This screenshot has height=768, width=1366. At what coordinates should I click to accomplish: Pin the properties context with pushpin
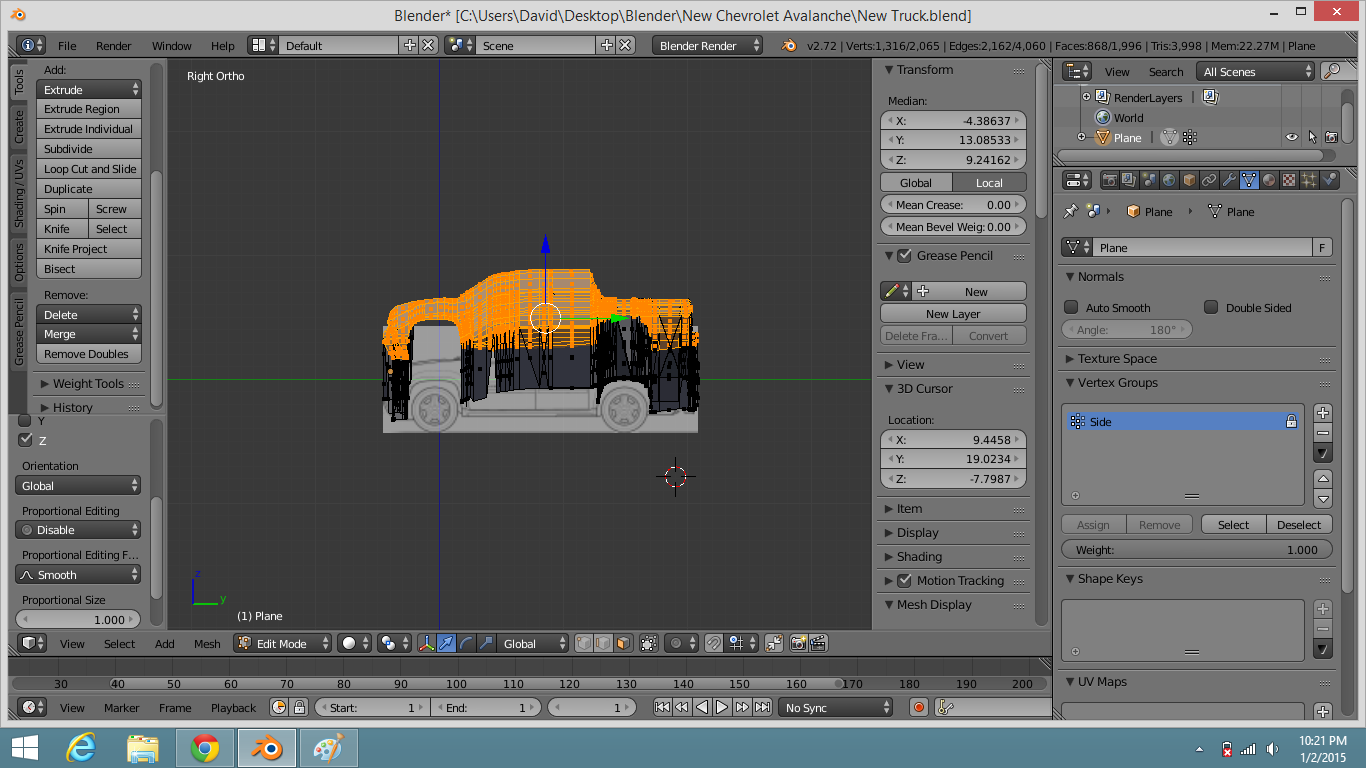[x=1070, y=211]
